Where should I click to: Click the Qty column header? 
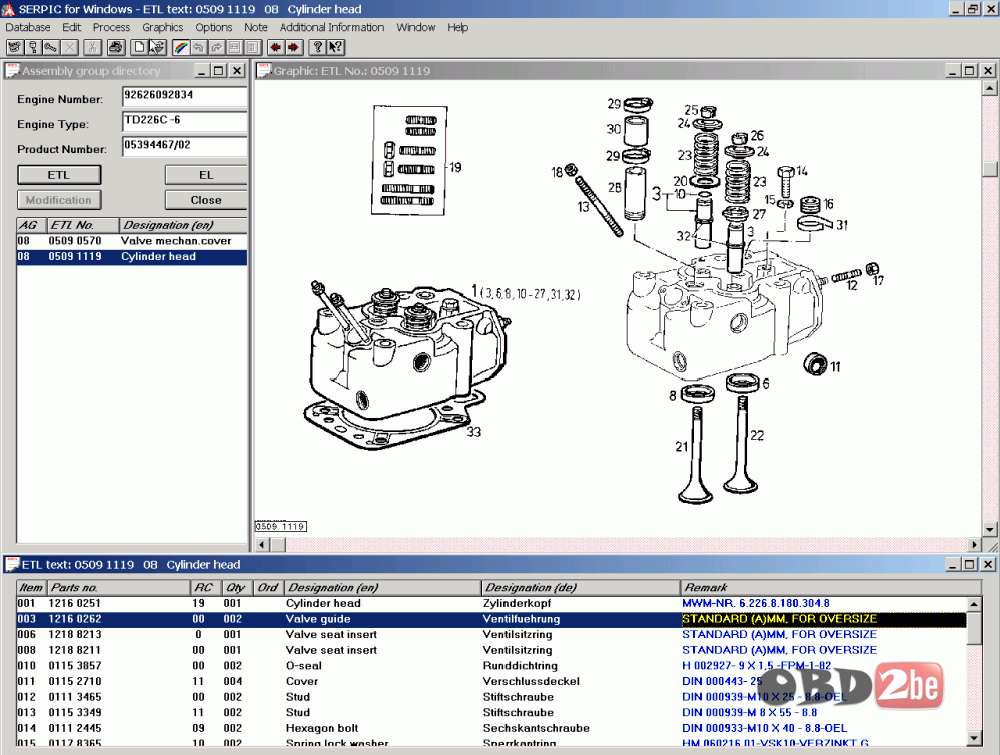[x=237, y=587]
